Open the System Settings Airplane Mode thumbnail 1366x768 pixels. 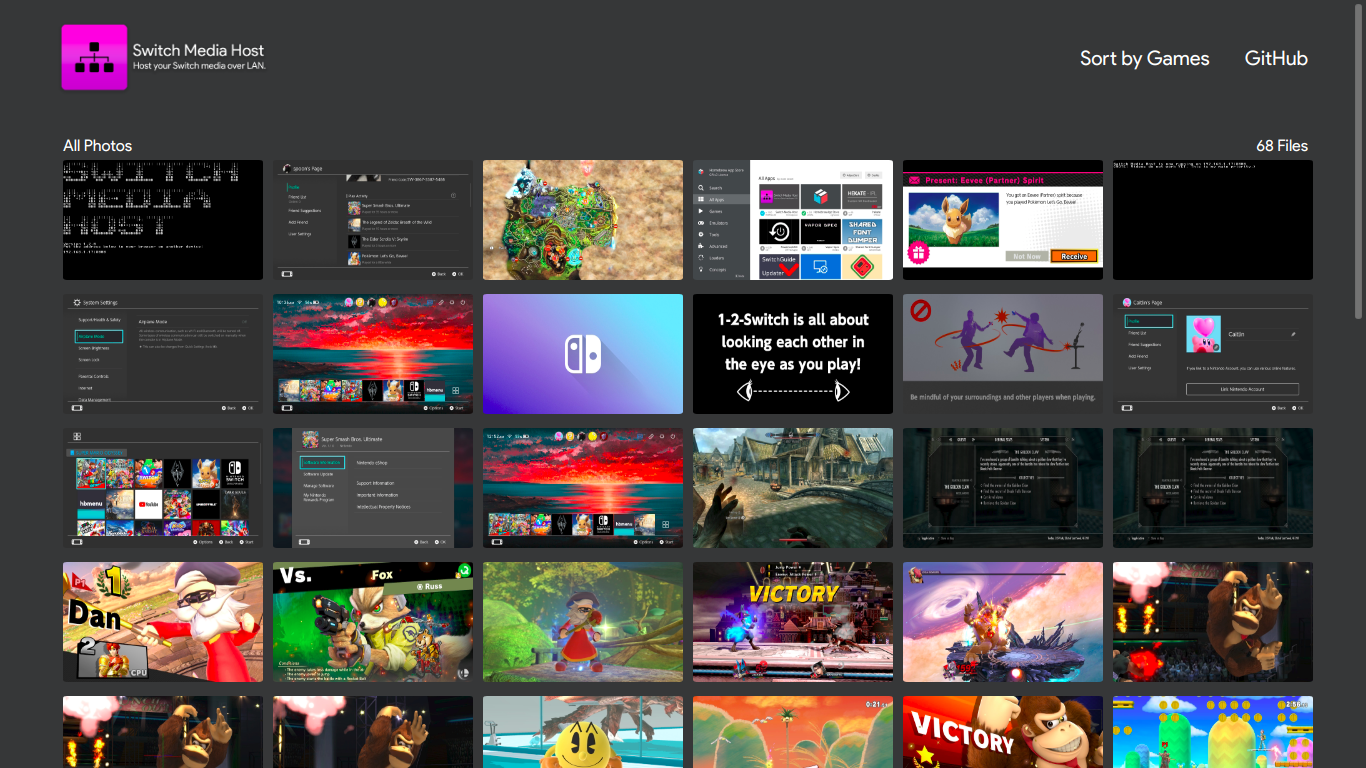click(x=163, y=354)
